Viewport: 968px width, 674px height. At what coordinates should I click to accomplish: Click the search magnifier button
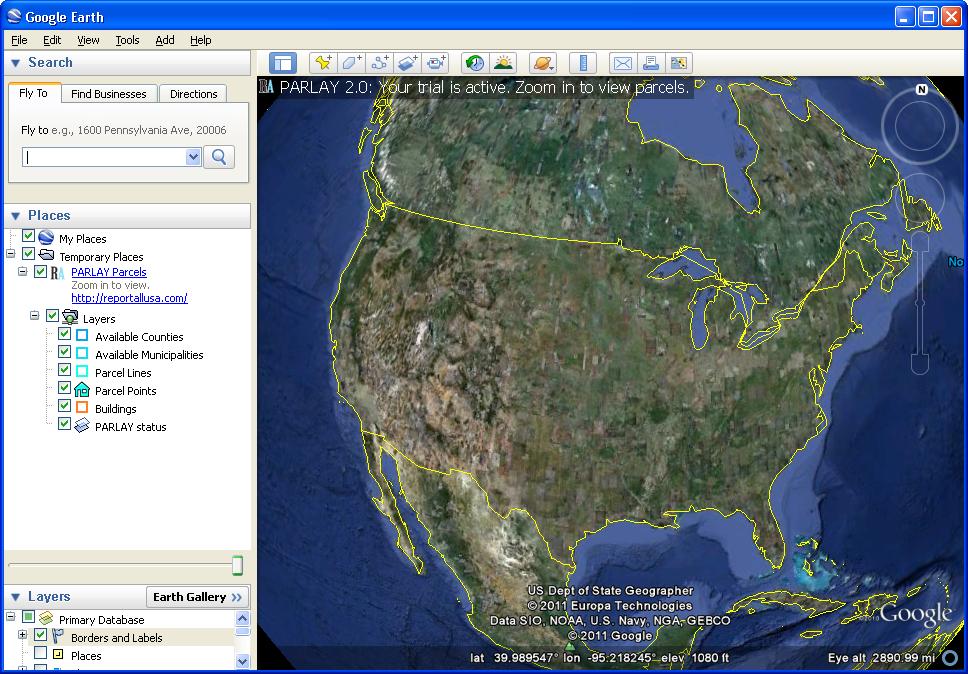pyautogui.click(x=219, y=157)
